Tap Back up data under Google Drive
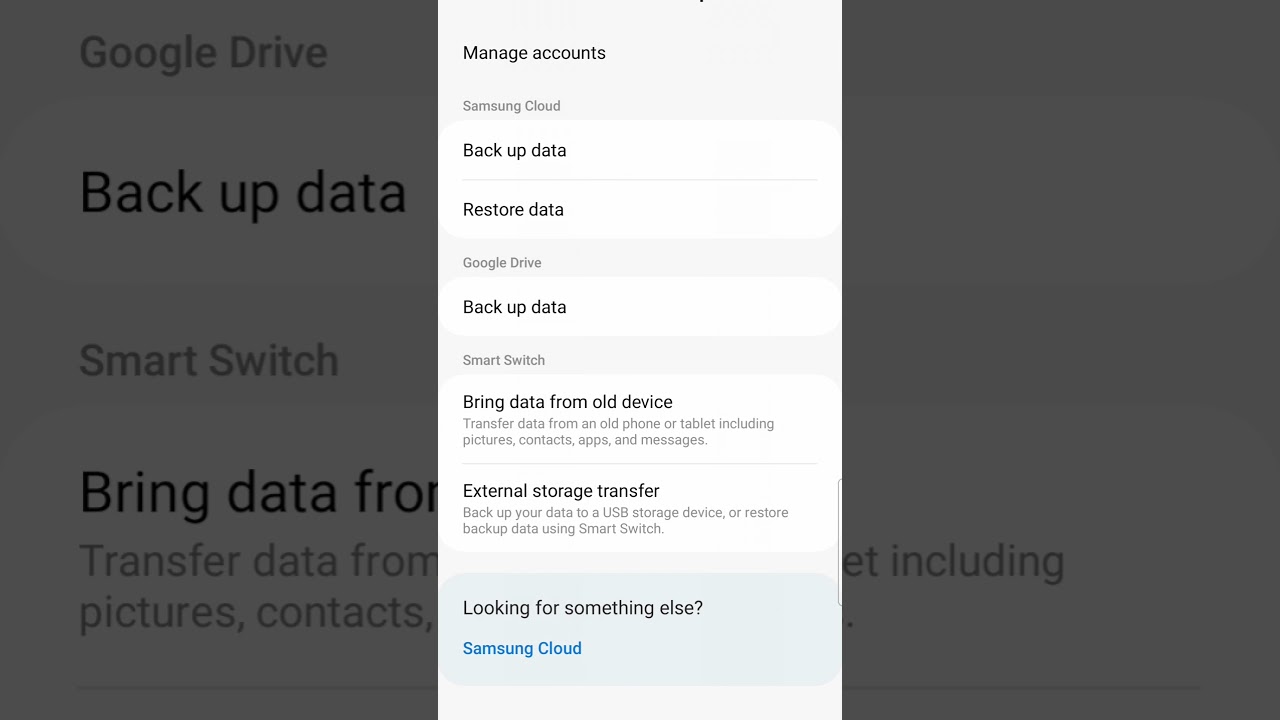 click(514, 307)
